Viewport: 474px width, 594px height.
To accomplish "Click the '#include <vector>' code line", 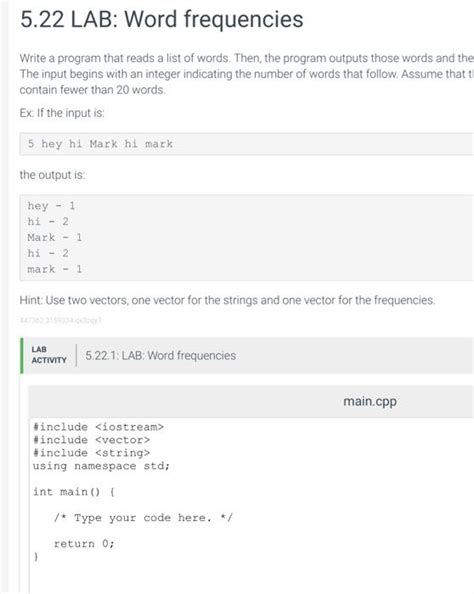I will (x=91, y=440).
